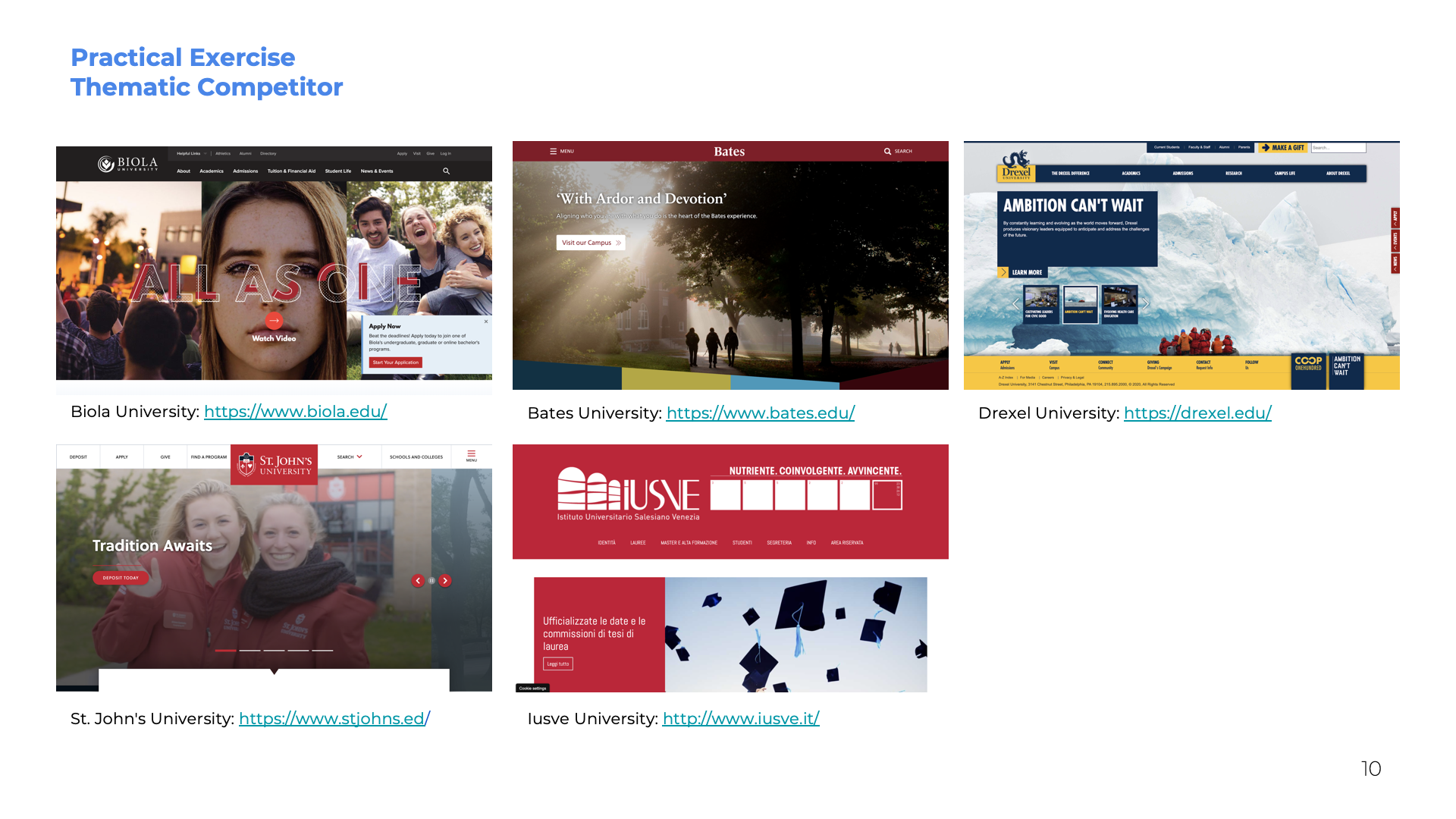Expand Drexel's News side tab
1456x819 pixels.
click(x=1395, y=263)
